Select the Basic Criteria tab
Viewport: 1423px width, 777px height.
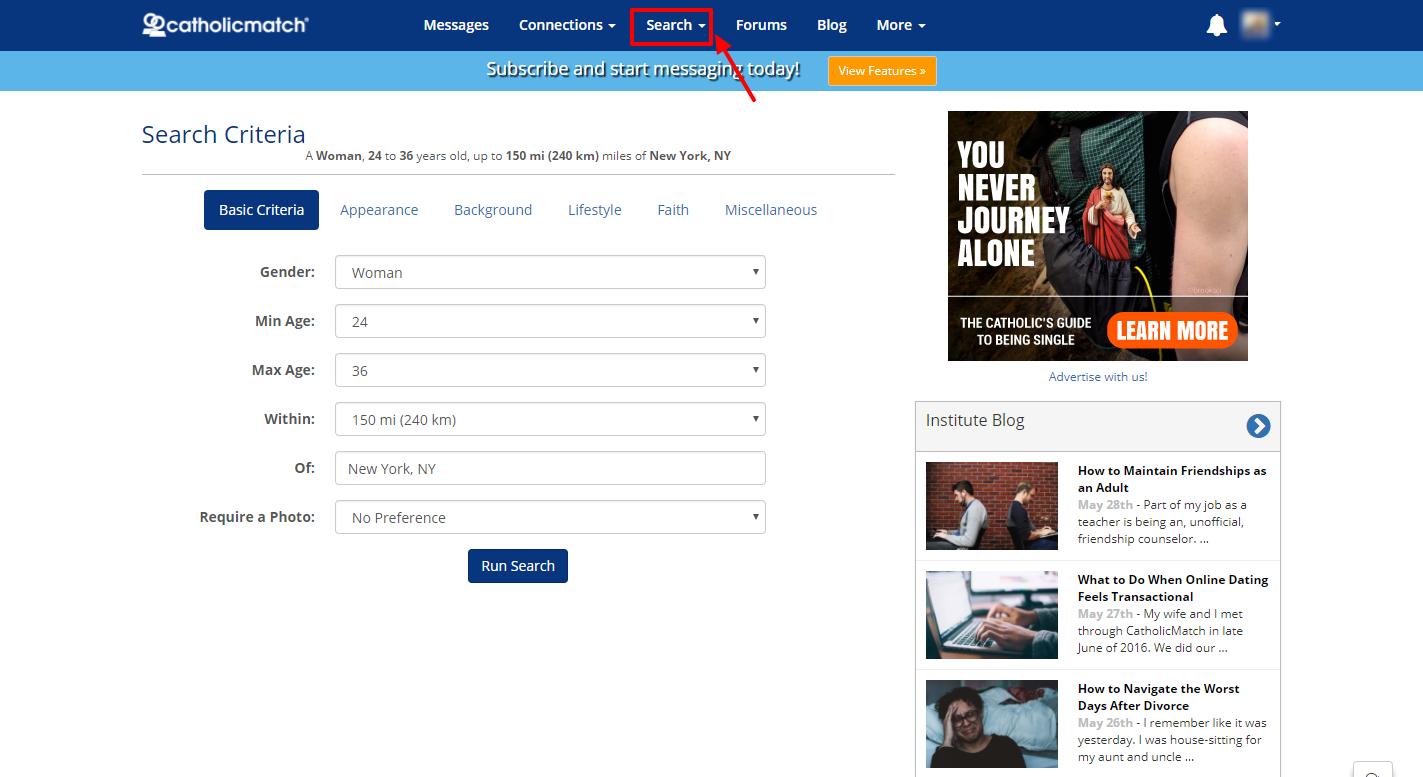[261, 210]
